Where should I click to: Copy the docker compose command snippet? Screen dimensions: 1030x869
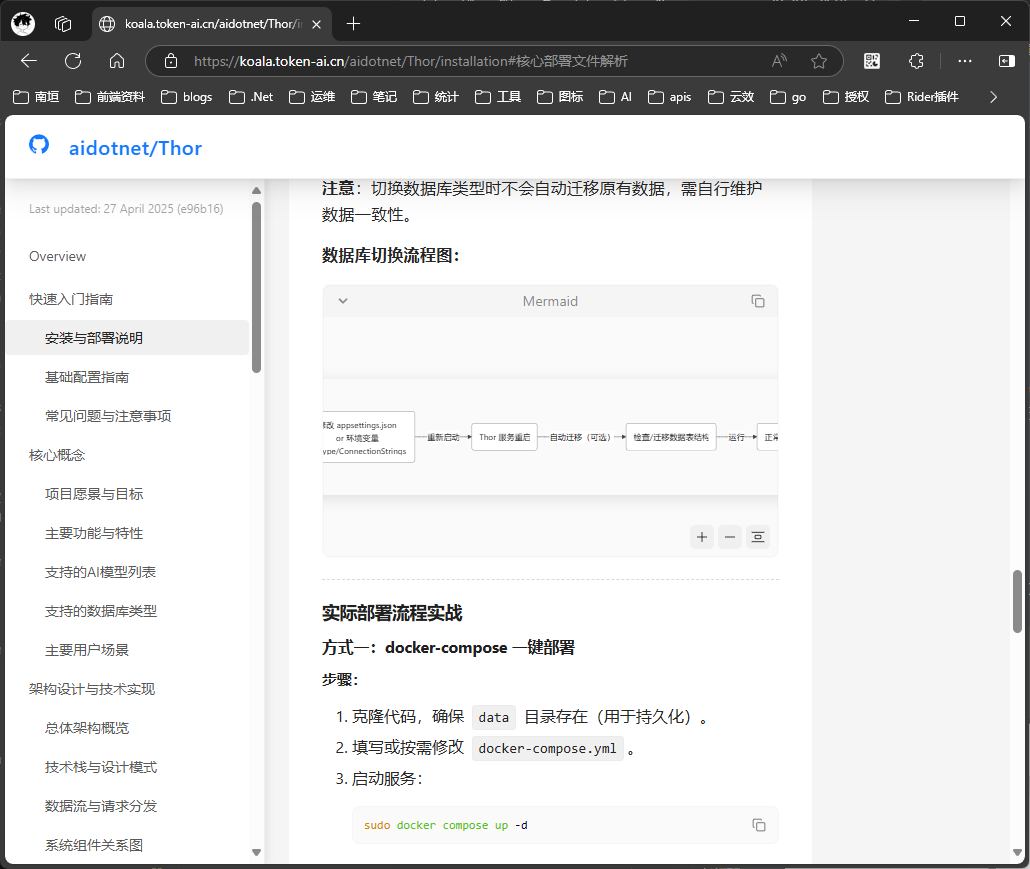[759, 824]
